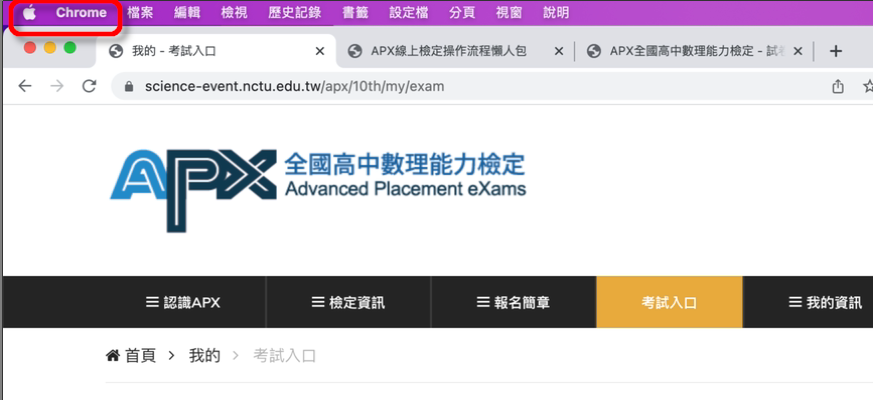Click the yellow minimize window button

click(50, 48)
